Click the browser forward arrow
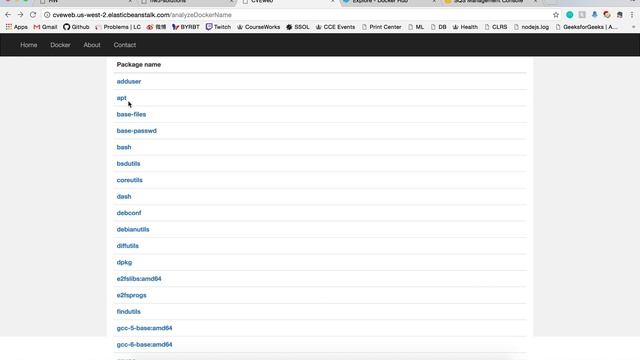 20,15
